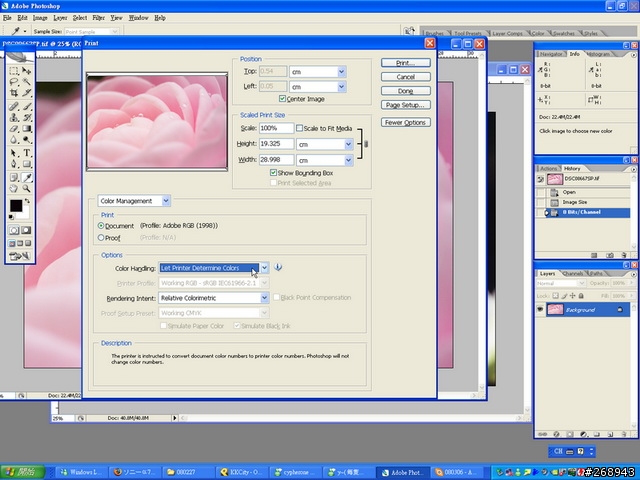
Task: Select the Document radio button
Action: (101, 225)
